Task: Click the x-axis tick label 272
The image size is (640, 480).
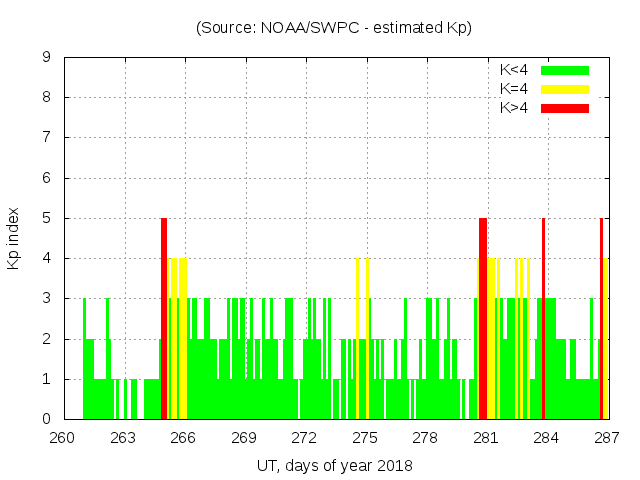Action: pyautogui.click(x=304, y=437)
